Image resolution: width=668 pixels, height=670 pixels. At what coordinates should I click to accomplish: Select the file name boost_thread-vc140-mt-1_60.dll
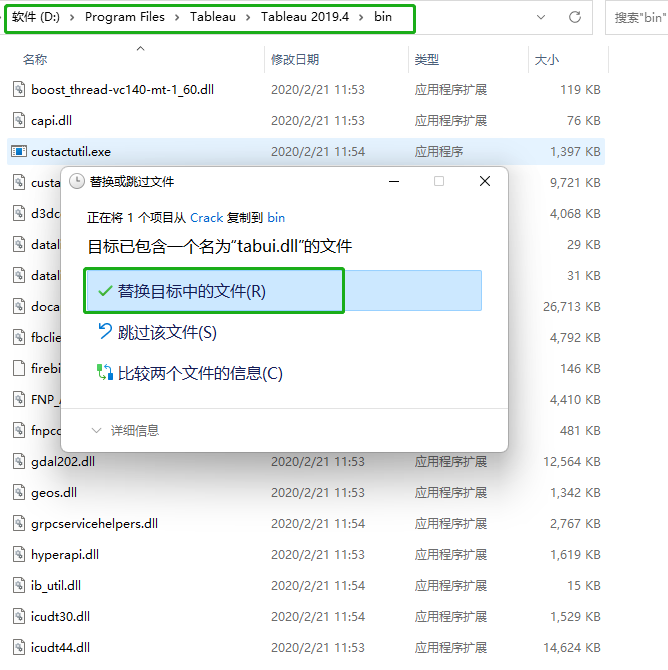[122, 90]
